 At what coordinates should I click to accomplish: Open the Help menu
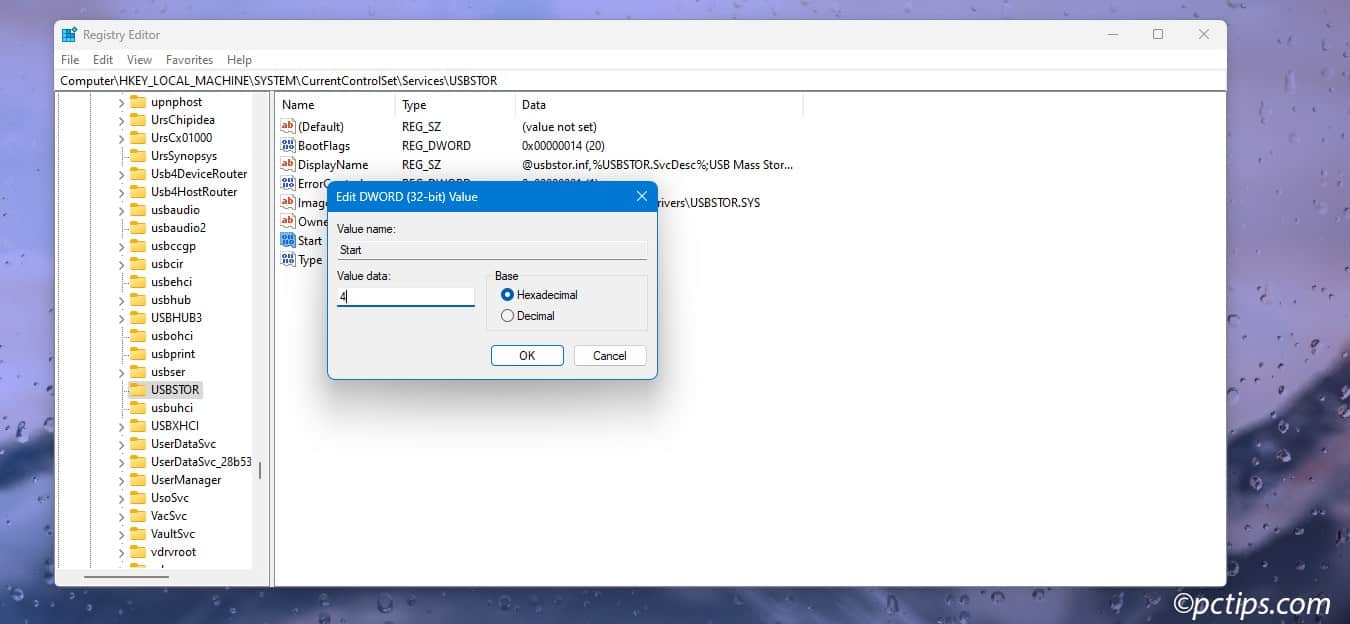pos(239,60)
